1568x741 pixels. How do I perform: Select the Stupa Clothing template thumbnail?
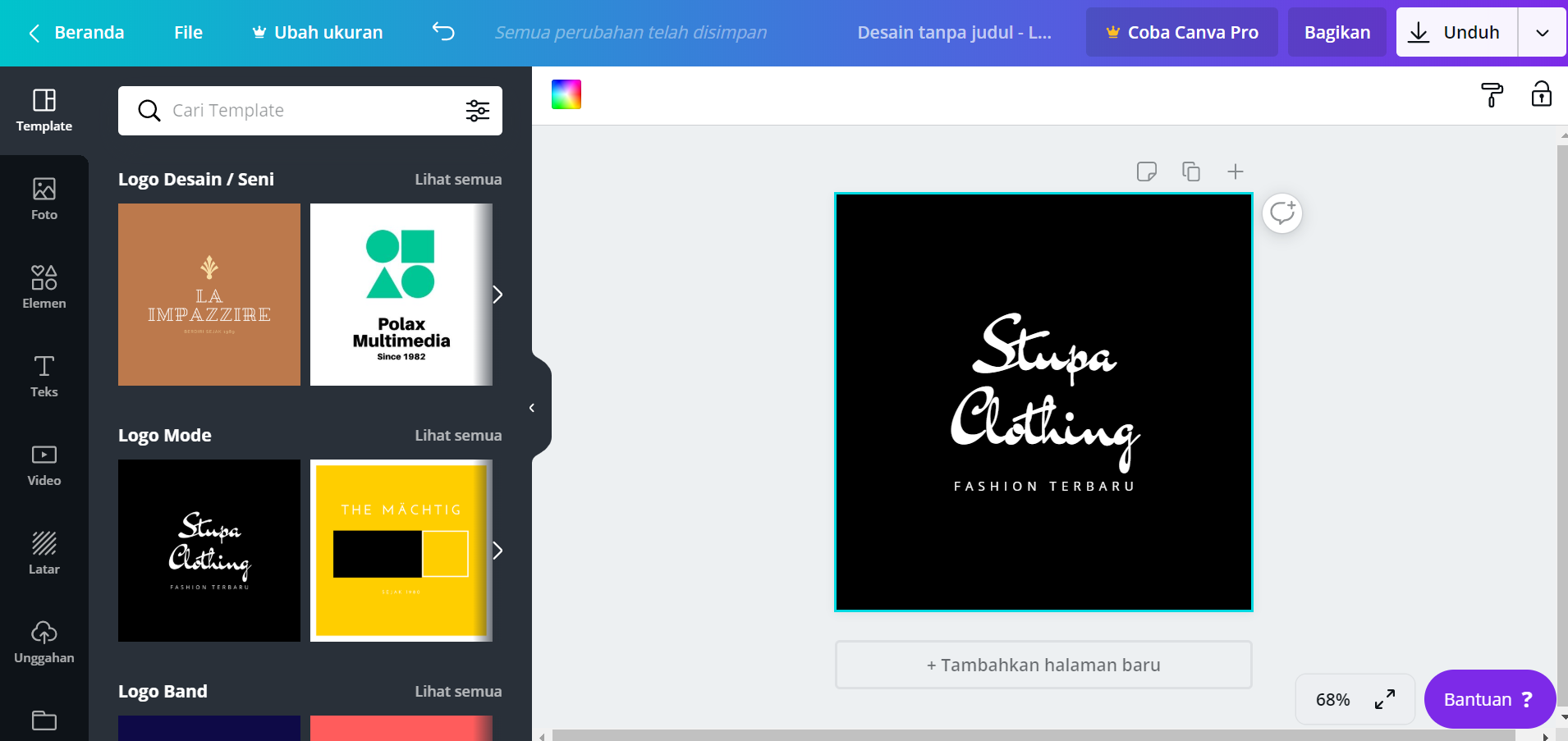pyautogui.click(x=209, y=551)
